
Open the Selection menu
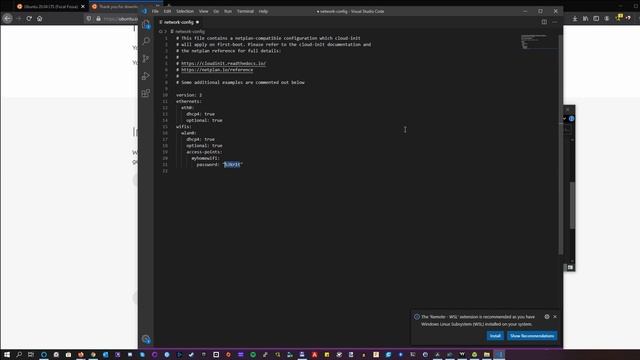(185, 11)
